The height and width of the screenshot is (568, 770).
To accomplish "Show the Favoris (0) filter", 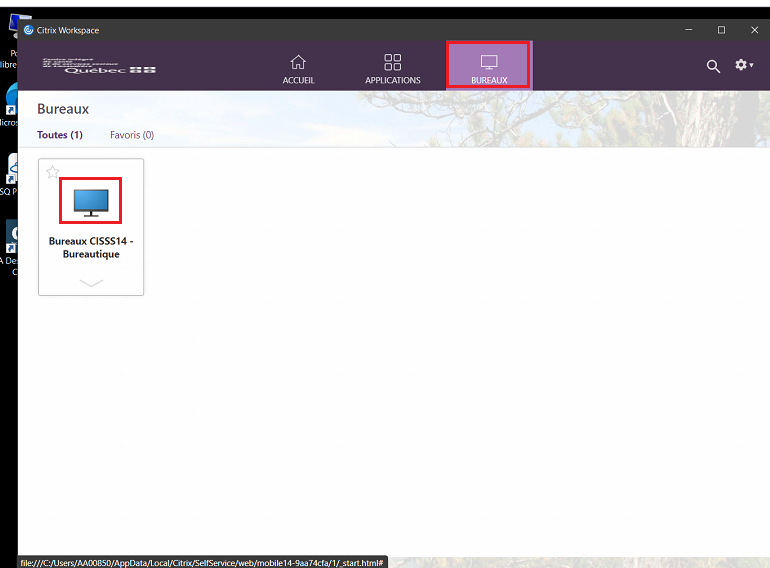I will (132, 135).
